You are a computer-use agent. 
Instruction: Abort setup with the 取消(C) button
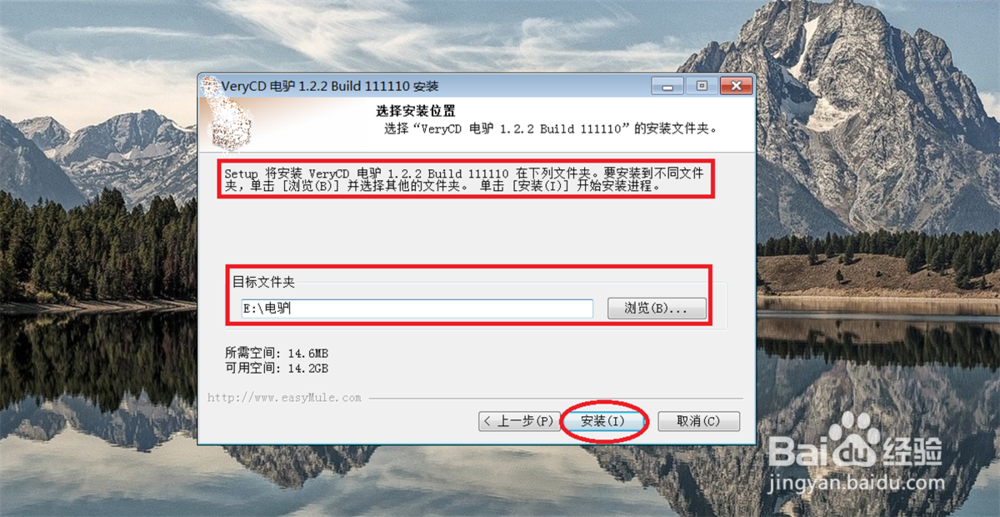pyautogui.click(x=698, y=421)
